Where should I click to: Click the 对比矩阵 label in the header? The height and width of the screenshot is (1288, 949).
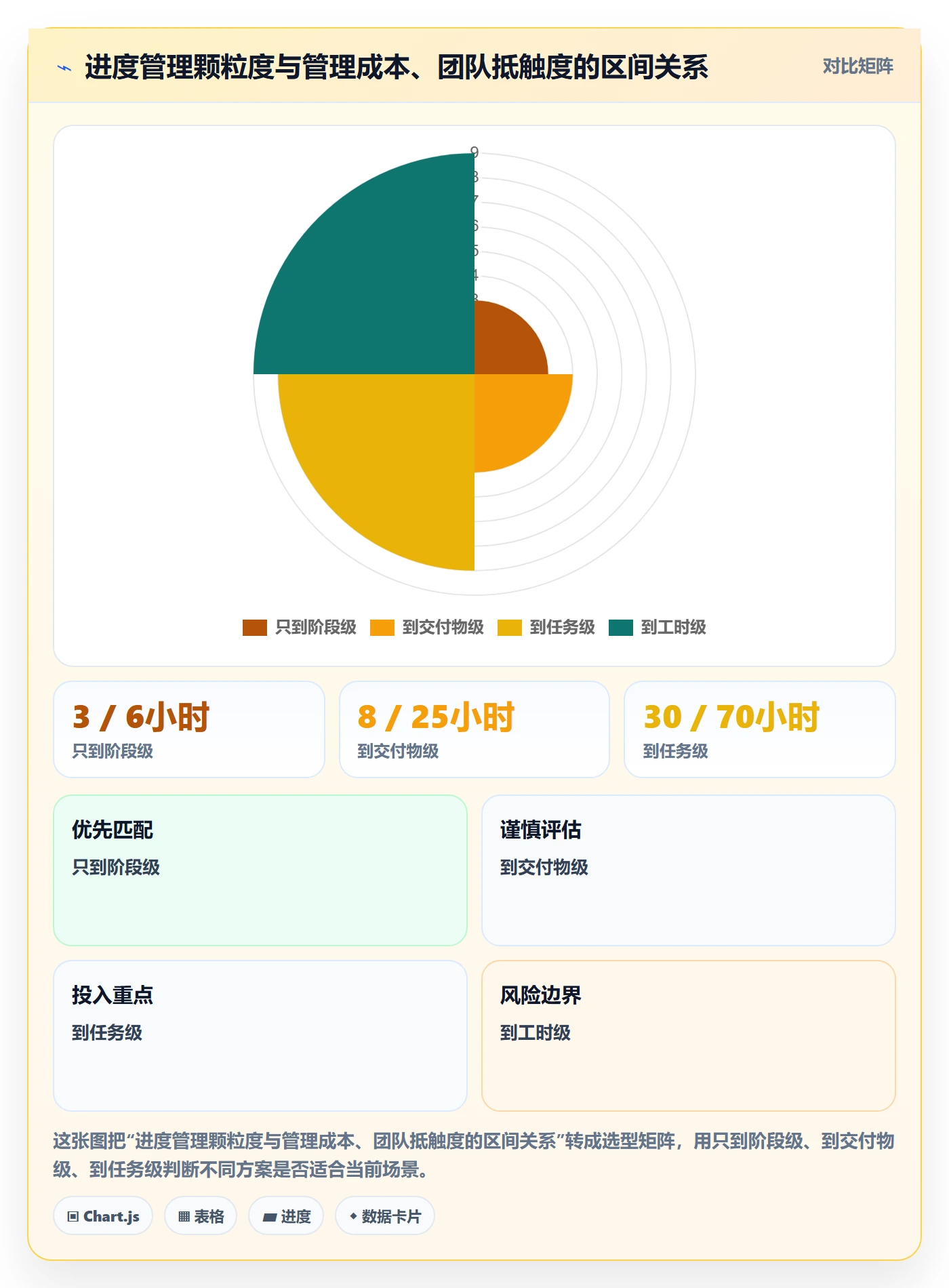coord(858,66)
